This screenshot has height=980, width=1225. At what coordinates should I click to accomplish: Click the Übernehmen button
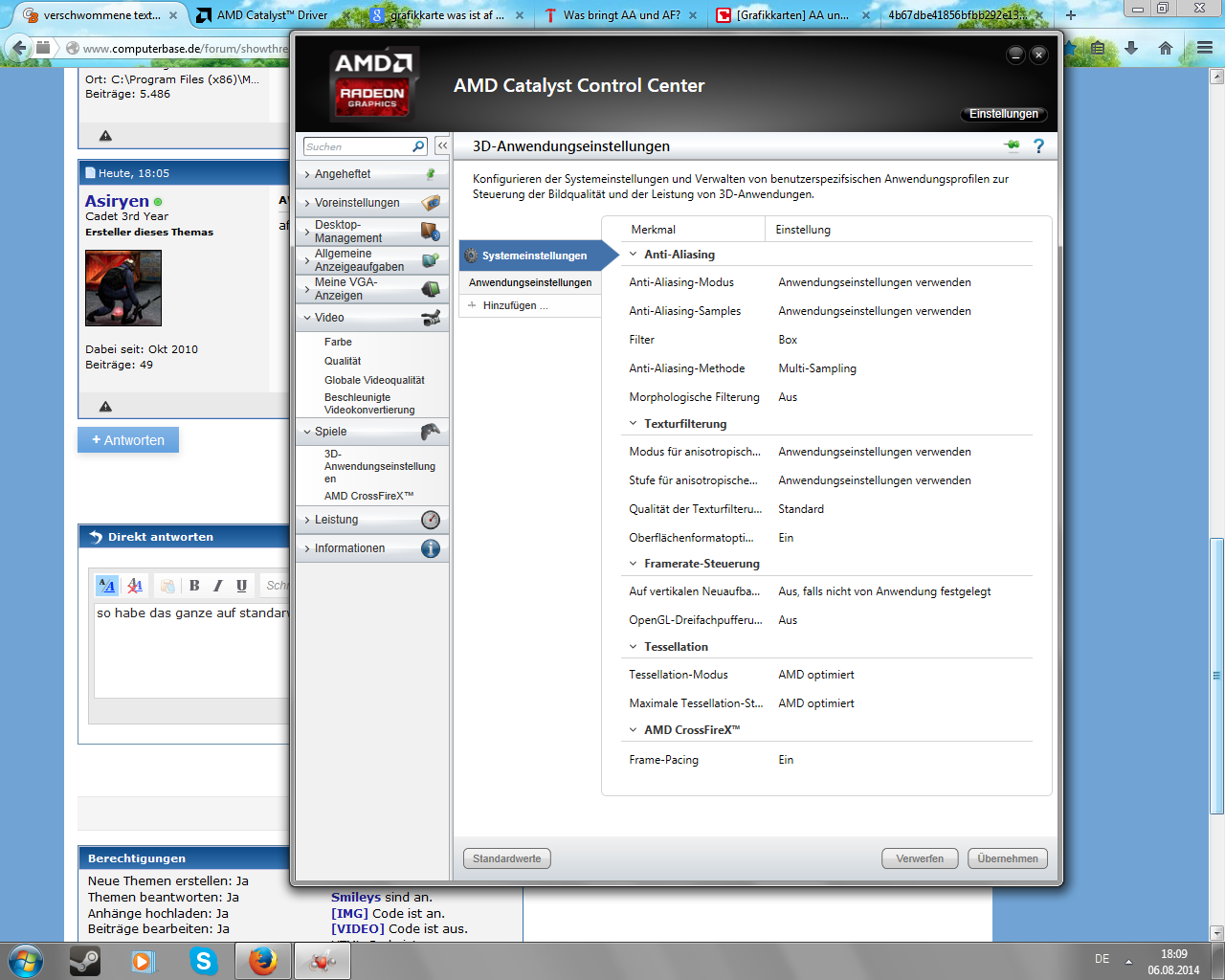pyautogui.click(x=1008, y=858)
